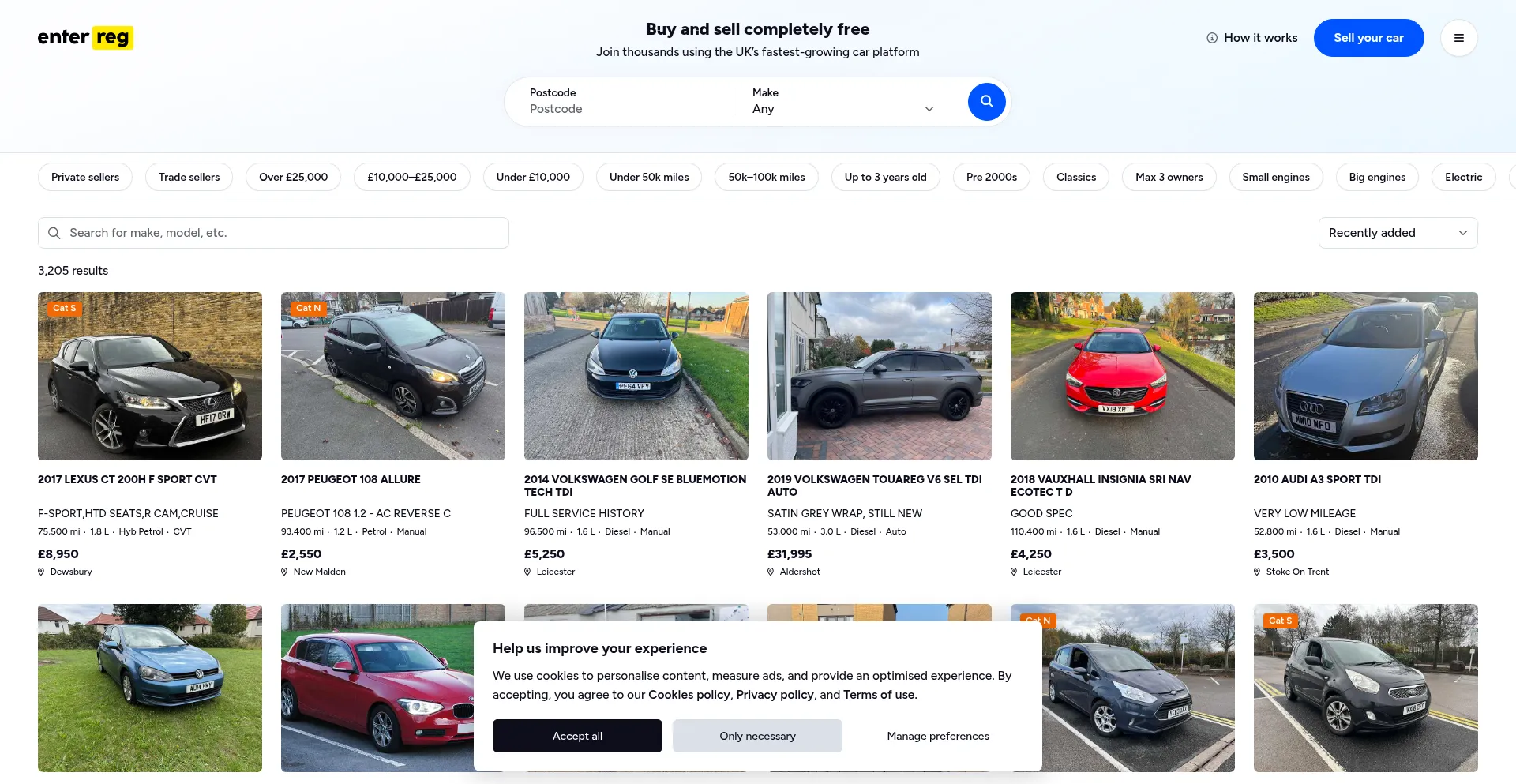
Task: Click the location pin next to Dewsbury
Action: click(x=41, y=572)
